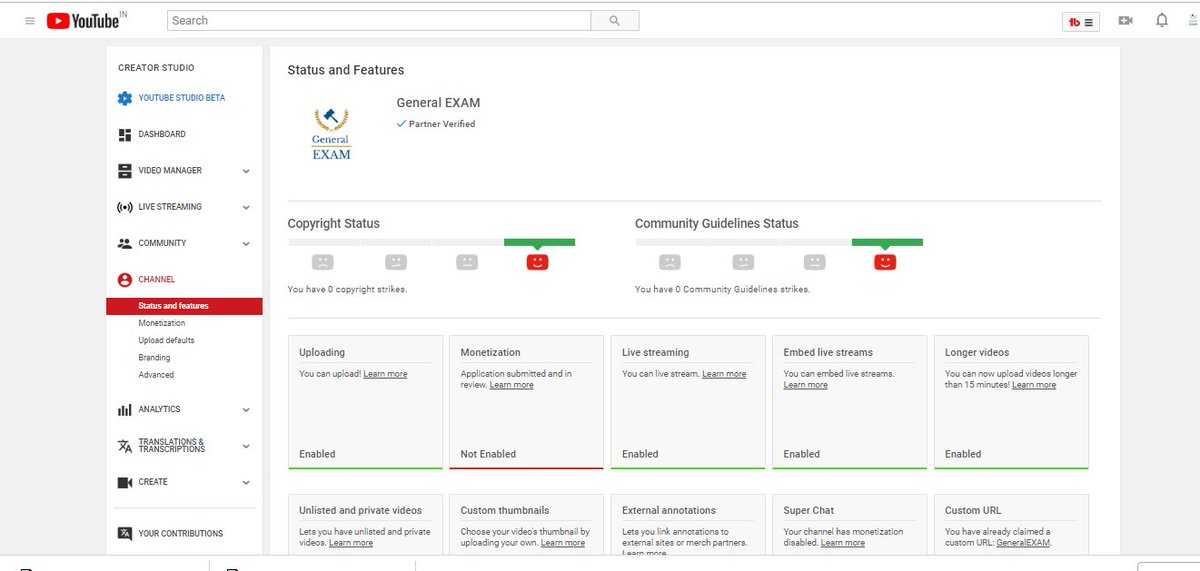1200x571 pixels.
Task: Open Advanced in sidebar
Action: click(156, 375)
